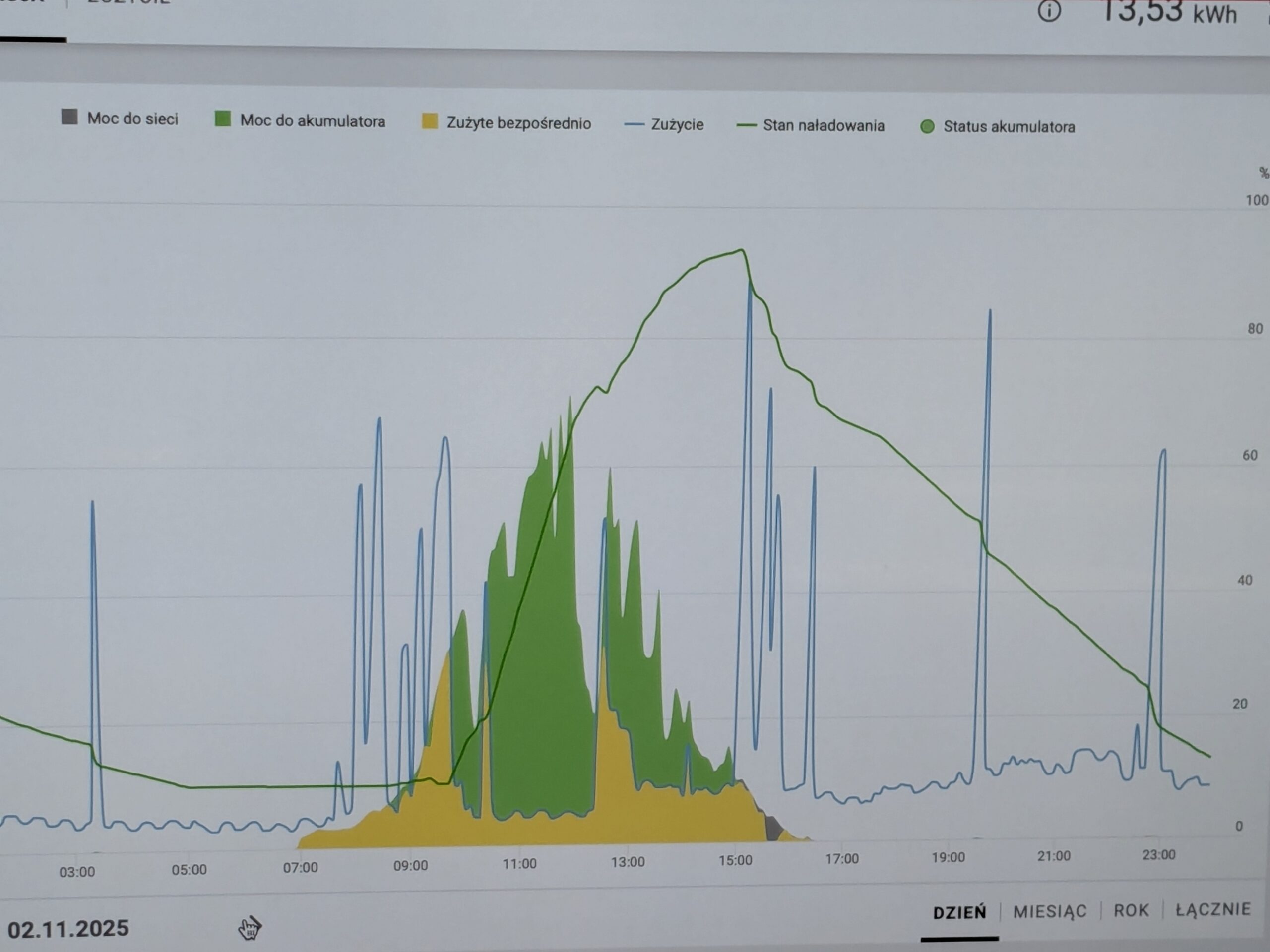Click the blue Zużycie legend line marker

[634, 124]
